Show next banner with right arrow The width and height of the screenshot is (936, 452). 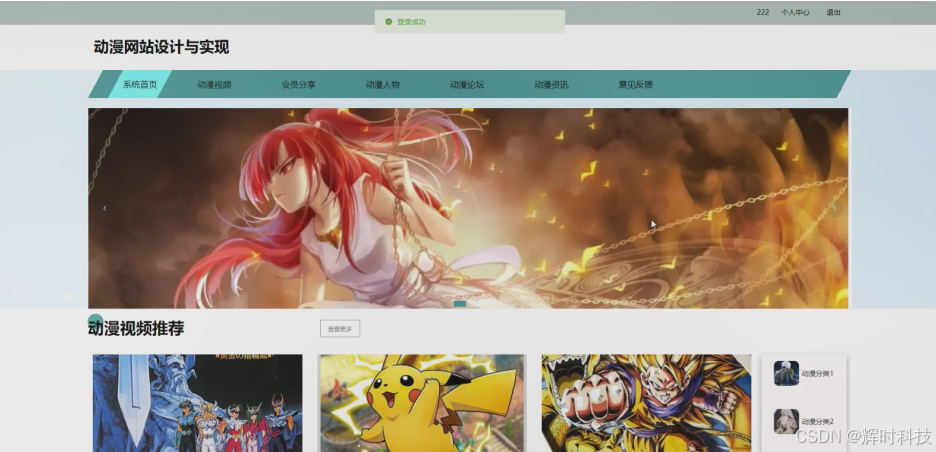coord(835,208)
